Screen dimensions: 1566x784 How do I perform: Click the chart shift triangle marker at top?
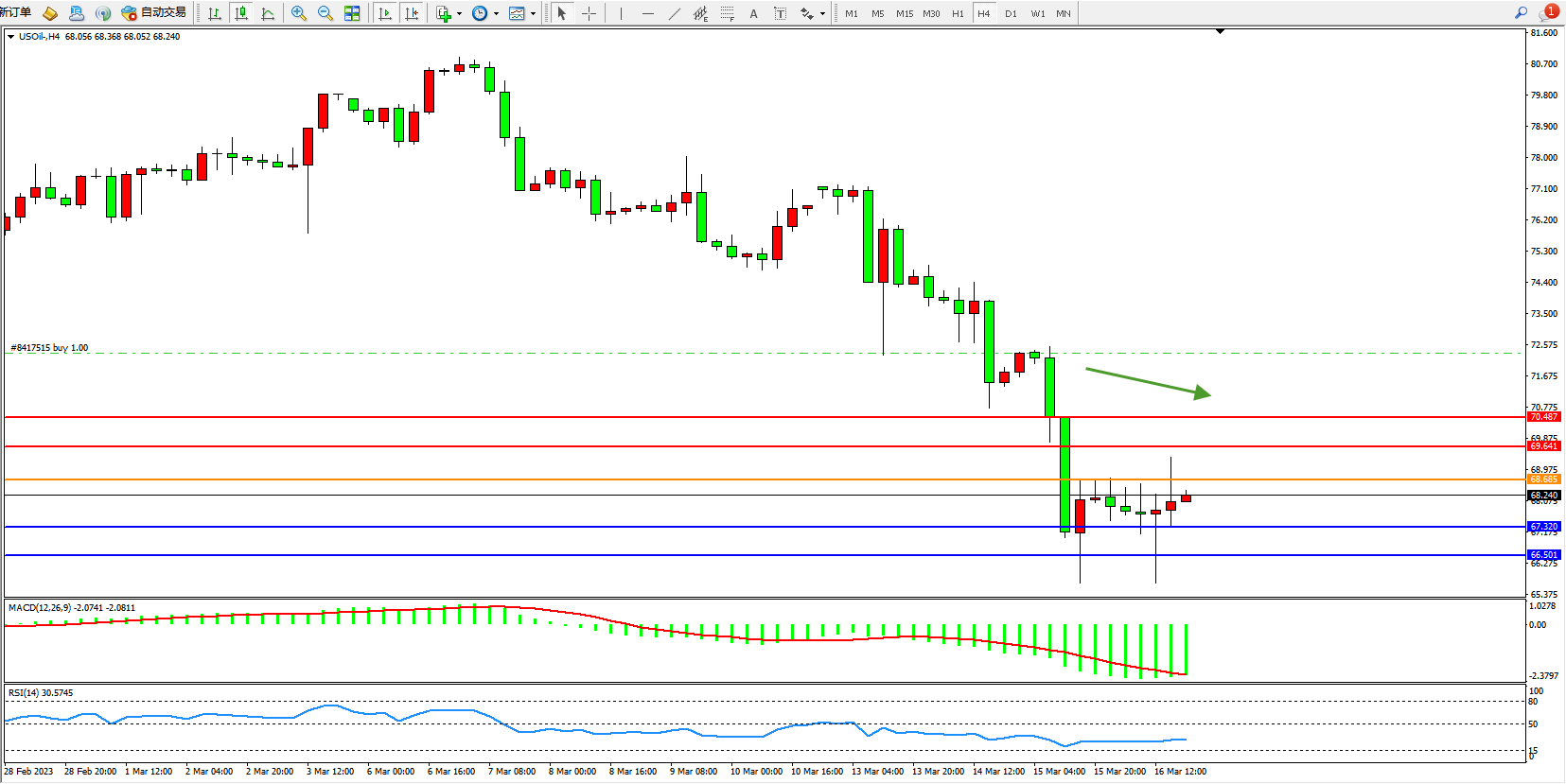coord(1220,31)
